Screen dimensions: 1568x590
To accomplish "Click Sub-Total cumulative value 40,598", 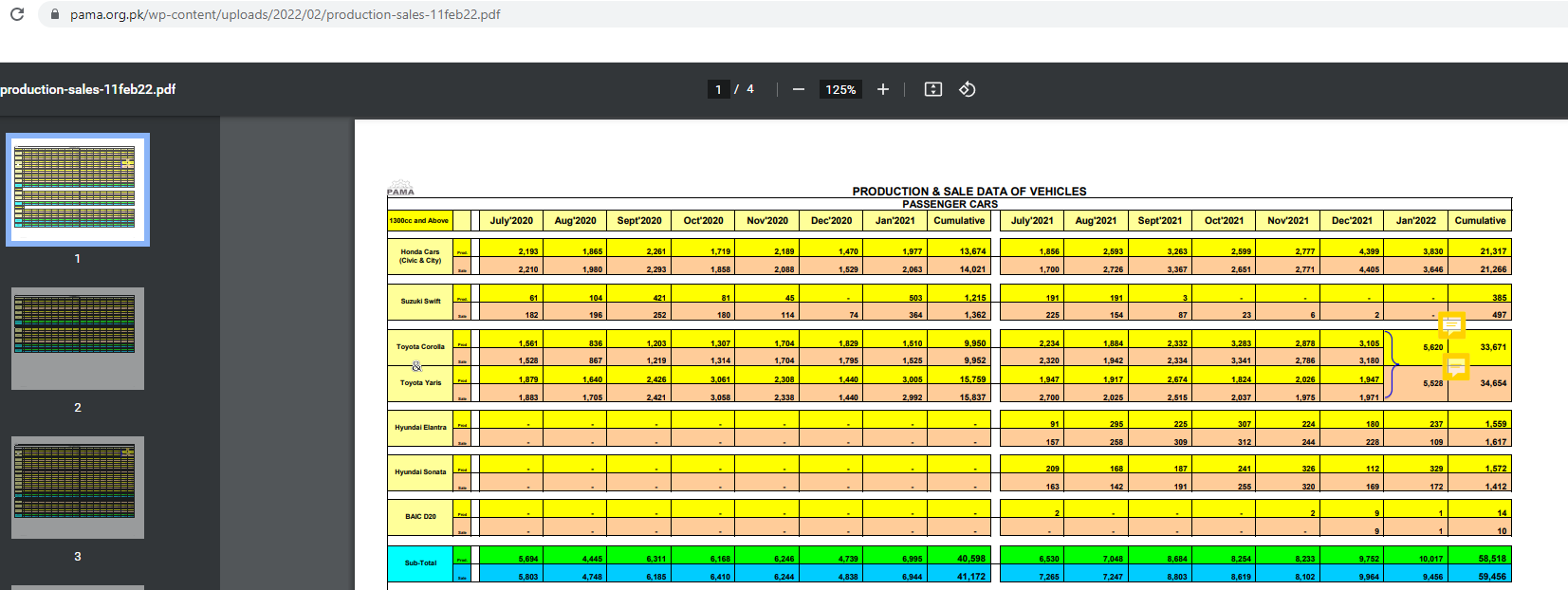I will click(970, 559).
